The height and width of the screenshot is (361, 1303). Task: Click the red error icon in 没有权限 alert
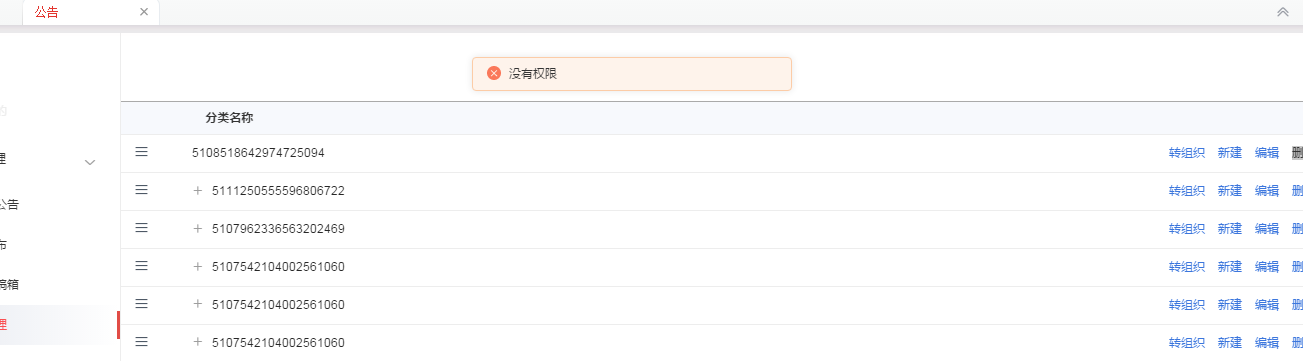click(494, 73)
